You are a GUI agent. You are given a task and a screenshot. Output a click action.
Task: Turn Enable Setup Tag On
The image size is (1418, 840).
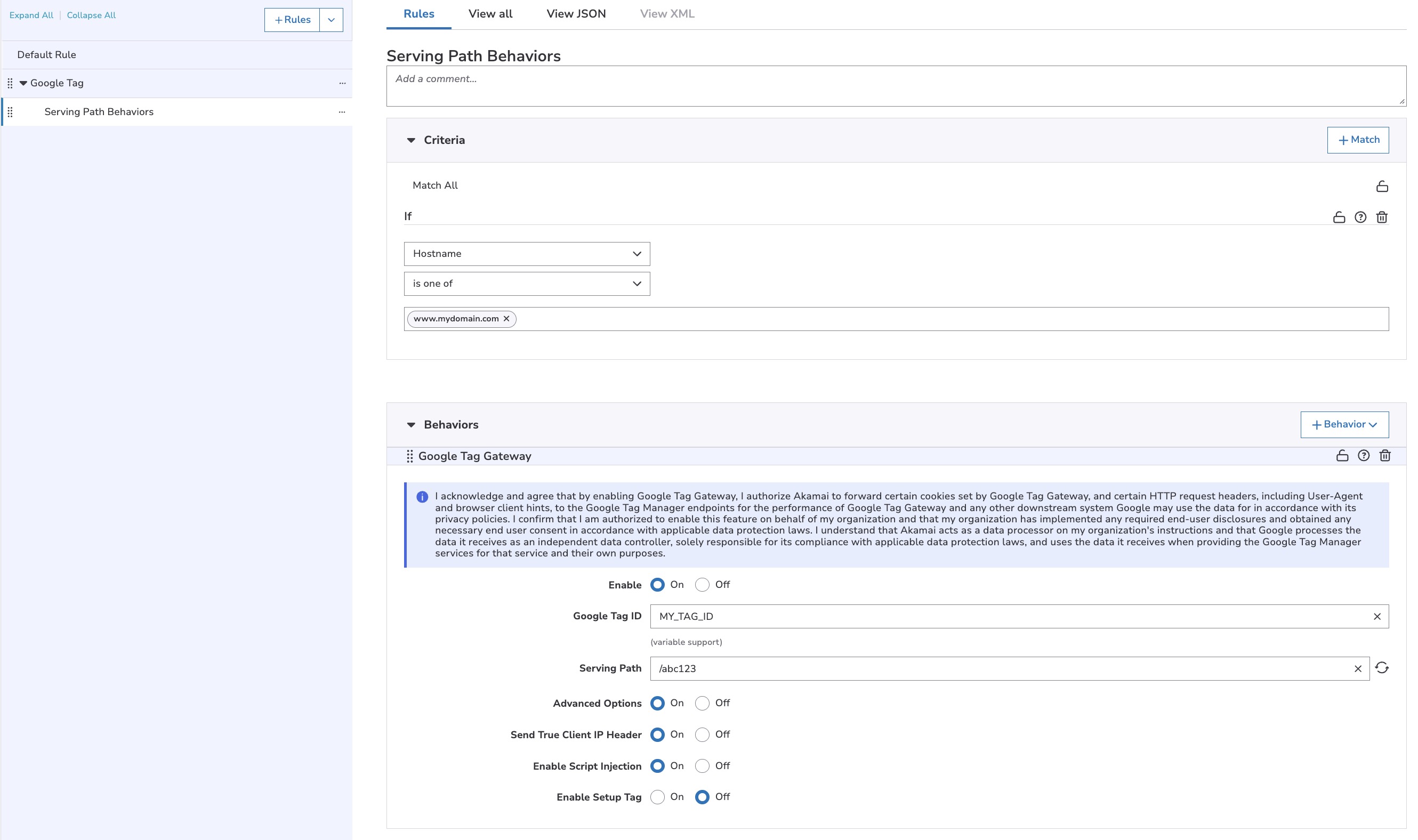[x=657, y=797]
